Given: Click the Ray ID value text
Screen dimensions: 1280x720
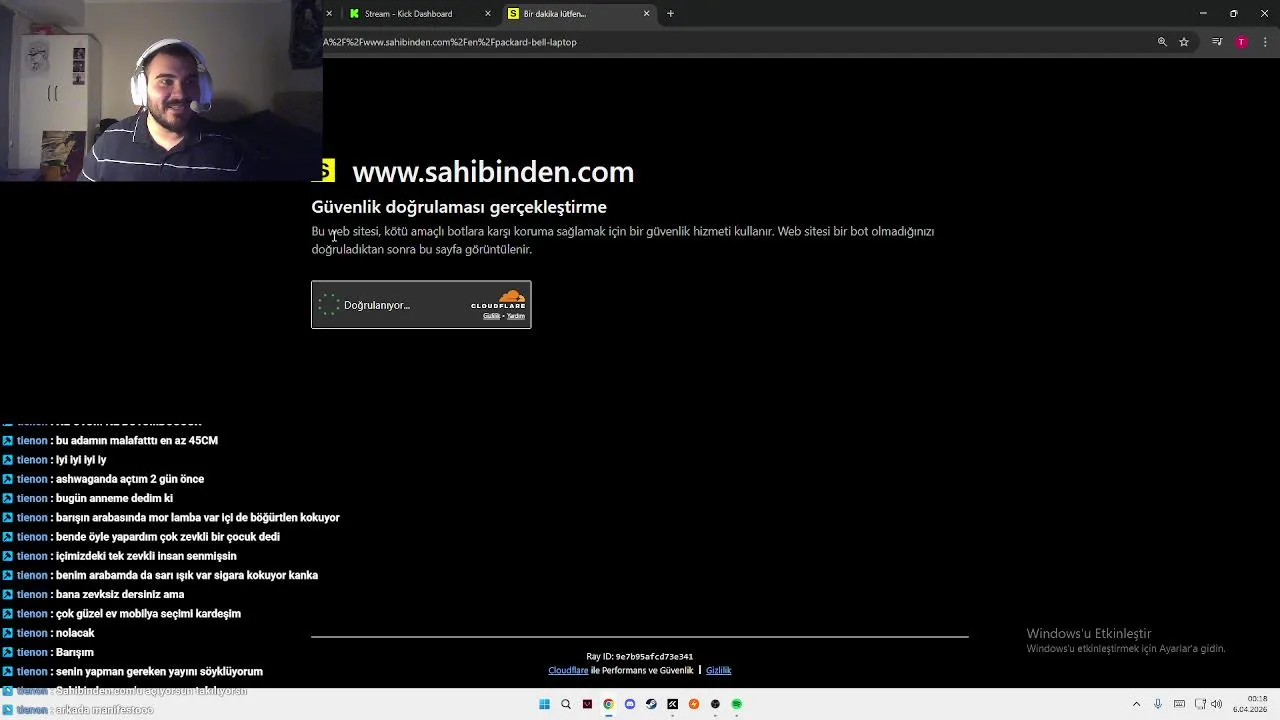Looking at the screenshot, I should click(x=654, y=657).
